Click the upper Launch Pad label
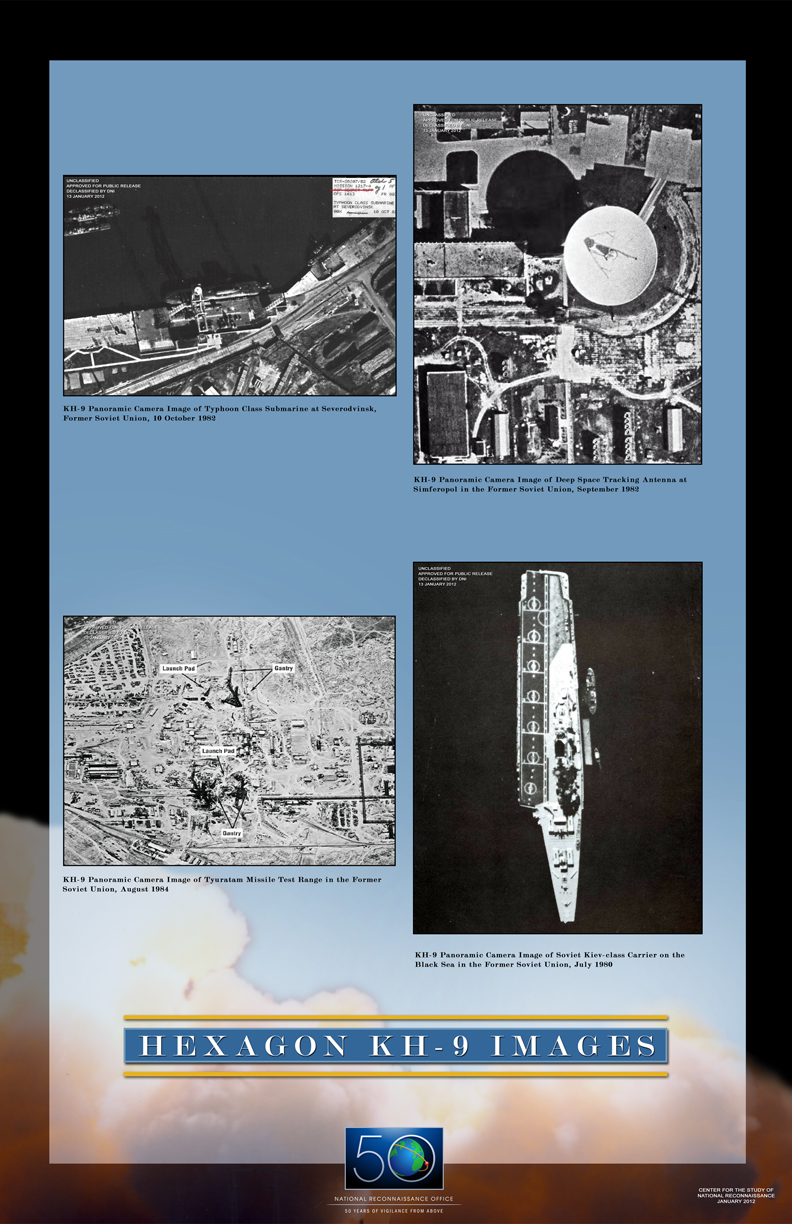Image resolution: width=792 pixels, height=1224 pixels. [x=182, y=668]
